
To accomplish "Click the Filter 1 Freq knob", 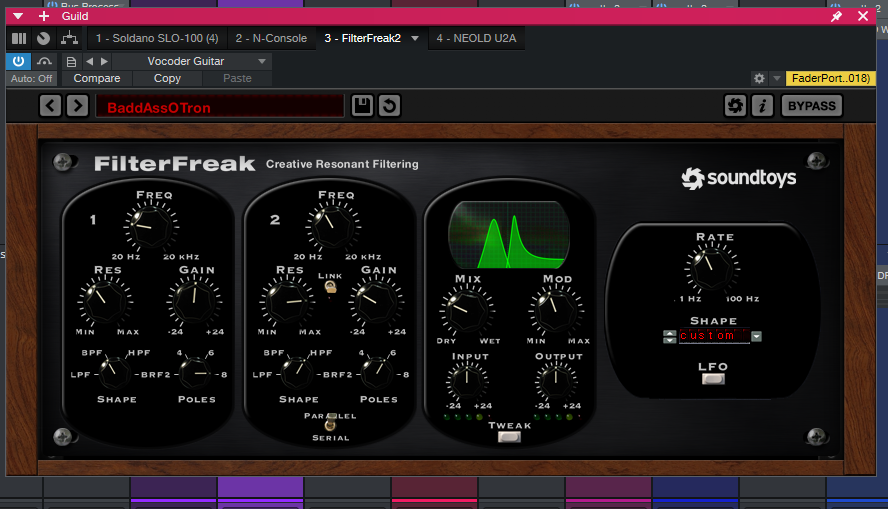I will click(x=151, y=226).
